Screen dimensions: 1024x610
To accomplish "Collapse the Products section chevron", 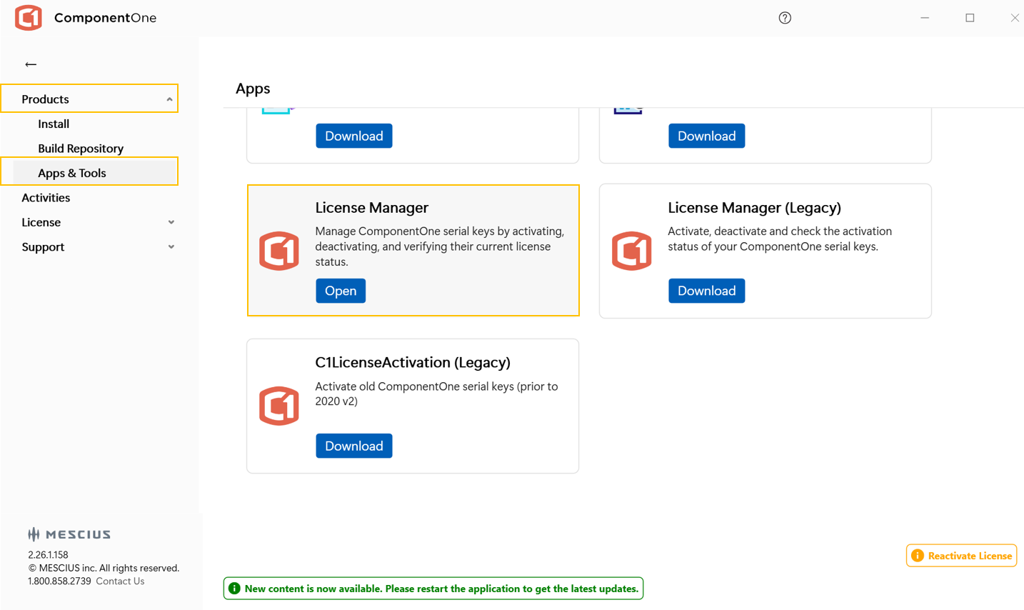I will coord(169,99).
